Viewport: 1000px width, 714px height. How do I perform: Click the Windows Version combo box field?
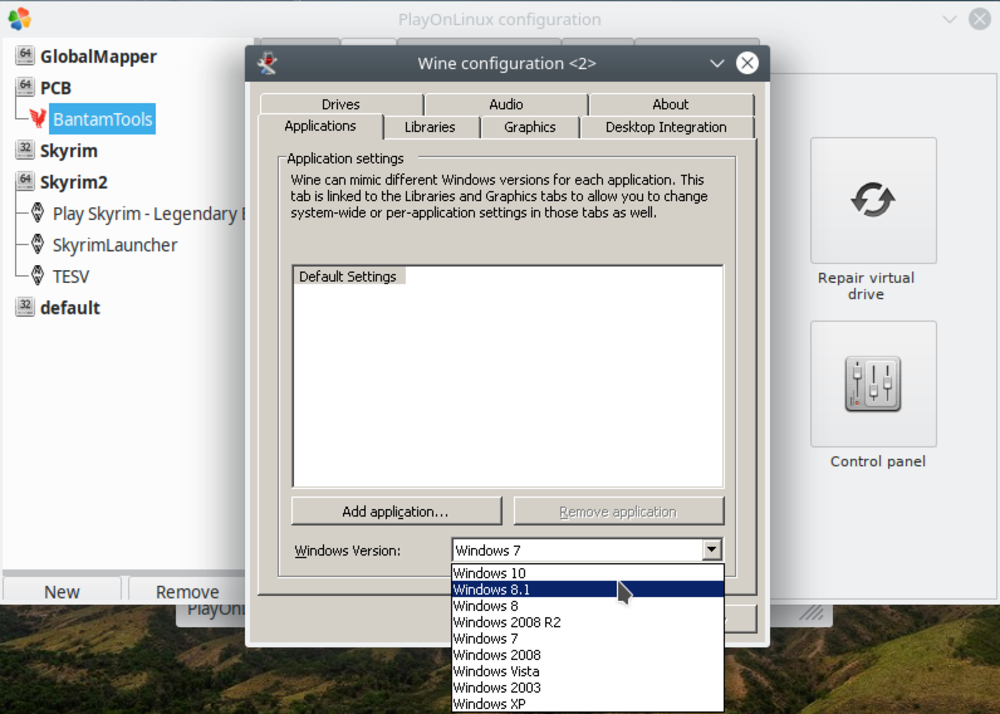(x=587, y=550)
